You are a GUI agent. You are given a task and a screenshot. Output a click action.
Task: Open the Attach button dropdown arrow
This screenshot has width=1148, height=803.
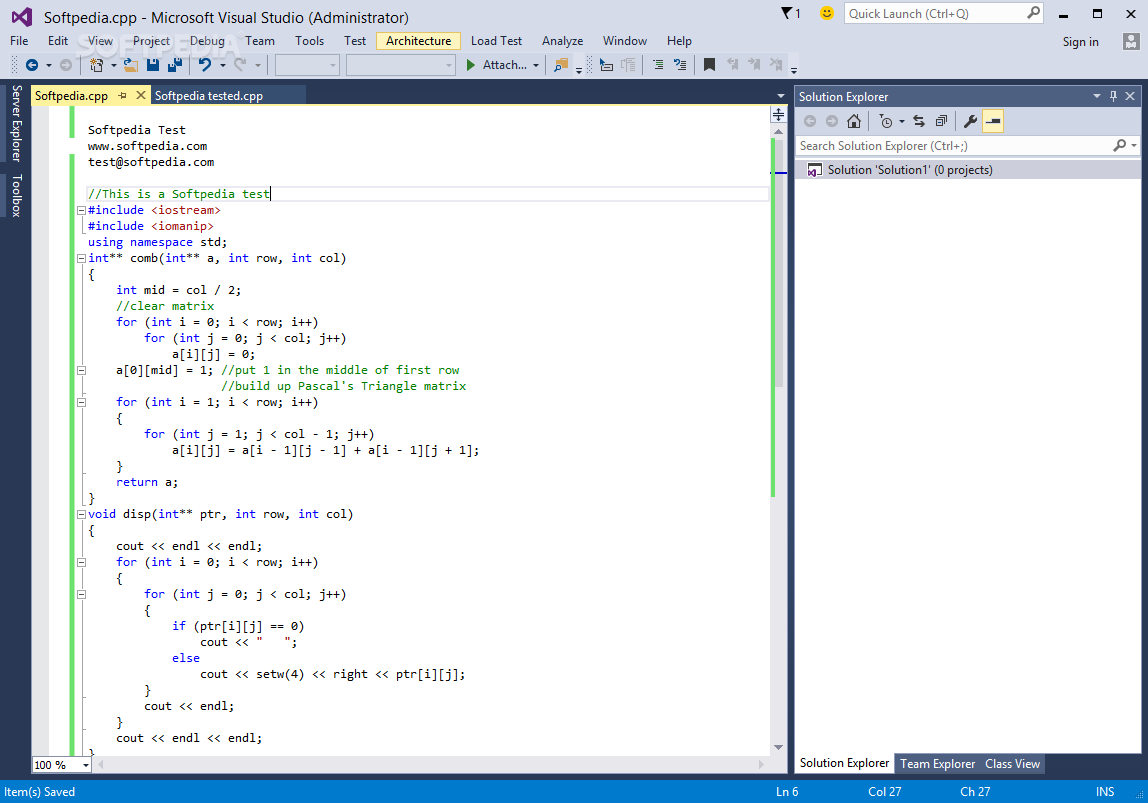(x=536, y=65)
